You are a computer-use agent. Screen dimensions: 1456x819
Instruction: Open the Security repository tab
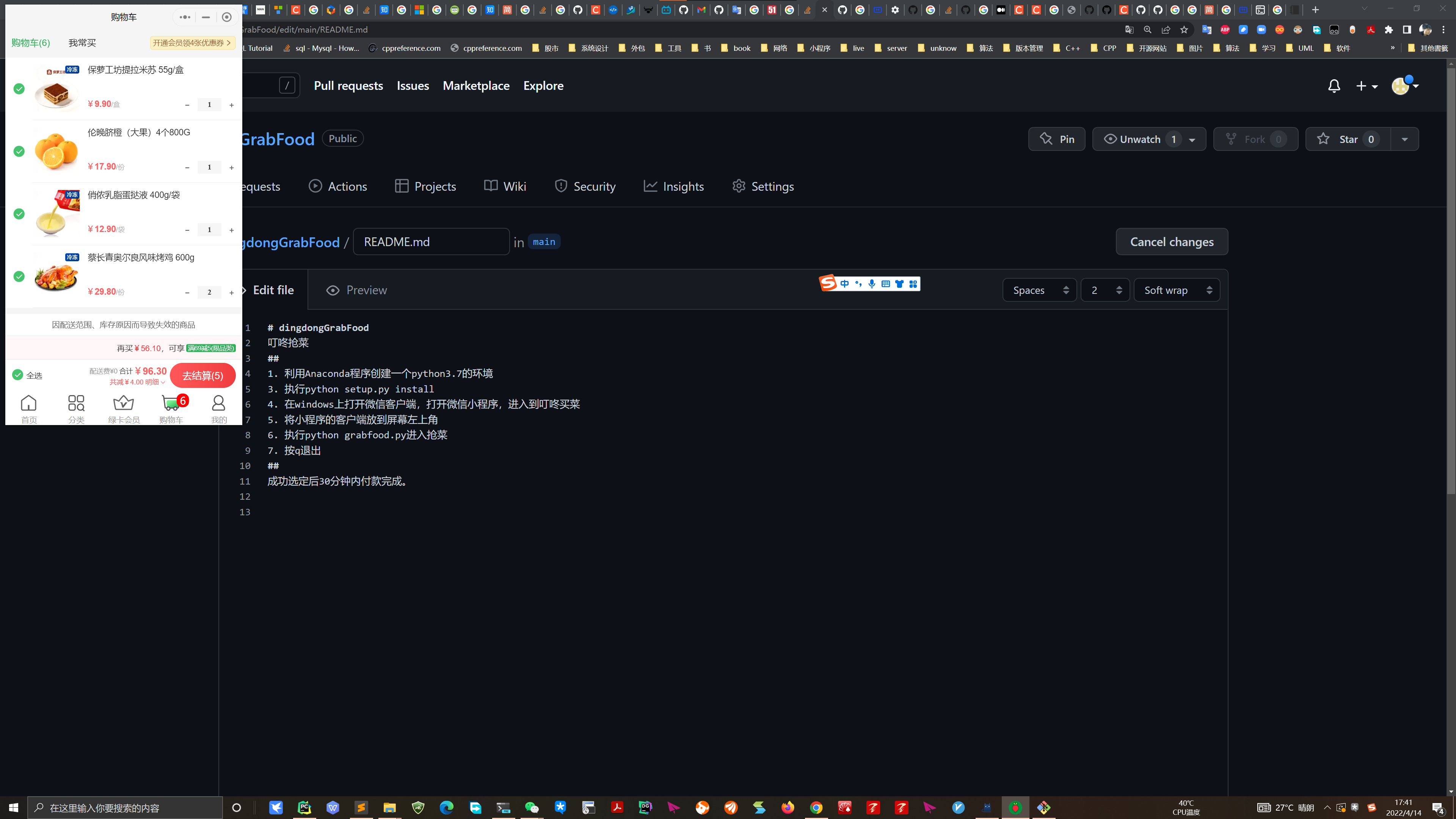[x=585, y=187]
